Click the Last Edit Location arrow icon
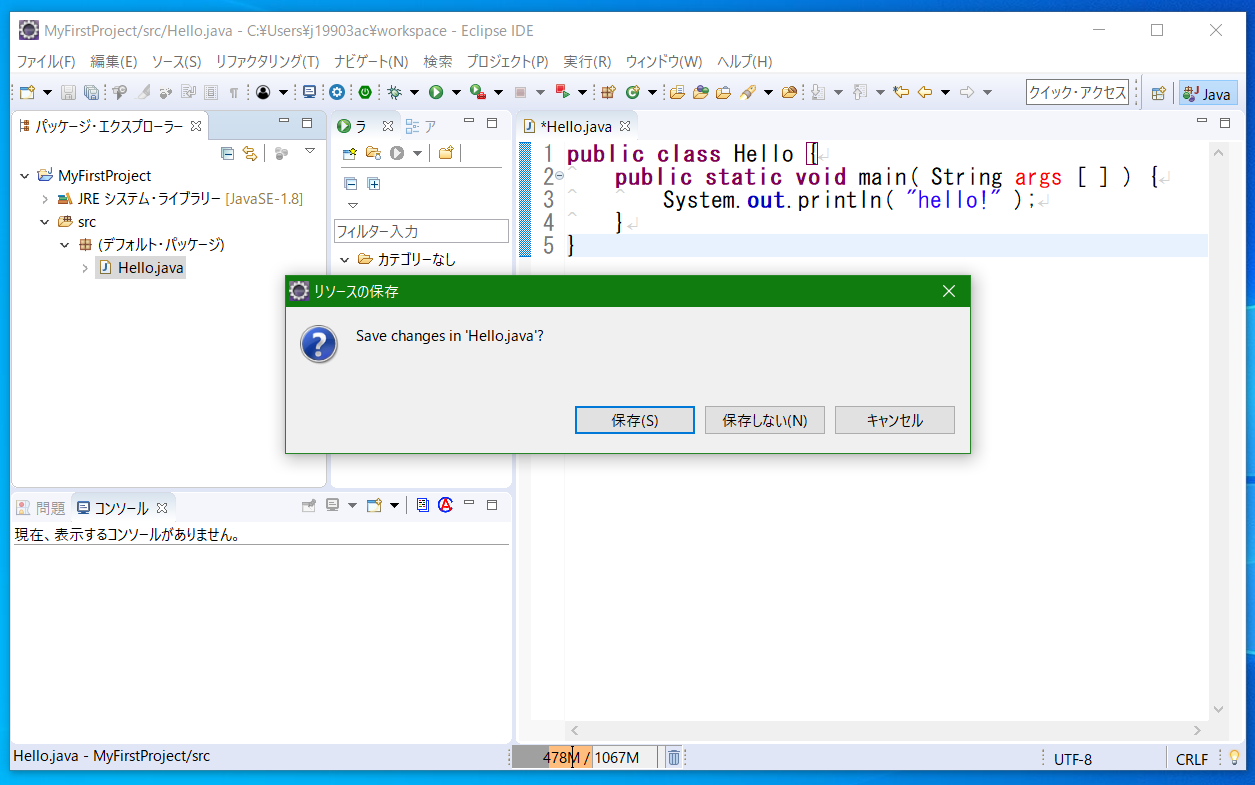 [901, 92]
